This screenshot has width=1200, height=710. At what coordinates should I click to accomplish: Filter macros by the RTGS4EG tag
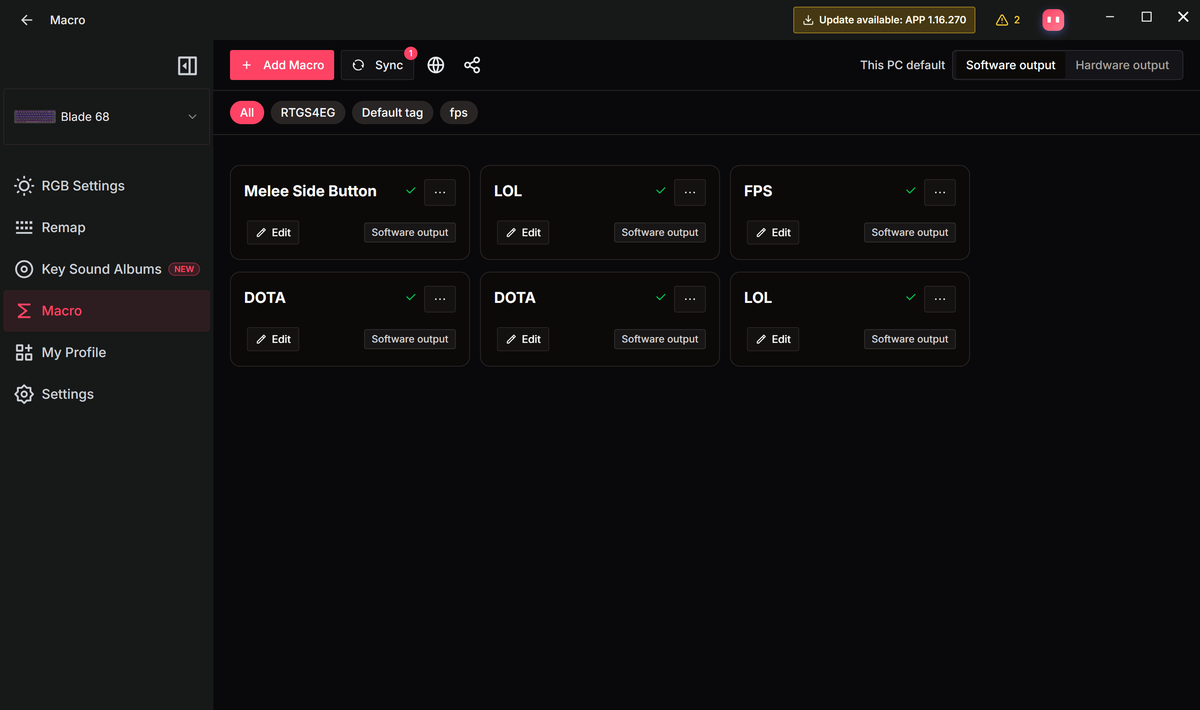coord(308,113)
